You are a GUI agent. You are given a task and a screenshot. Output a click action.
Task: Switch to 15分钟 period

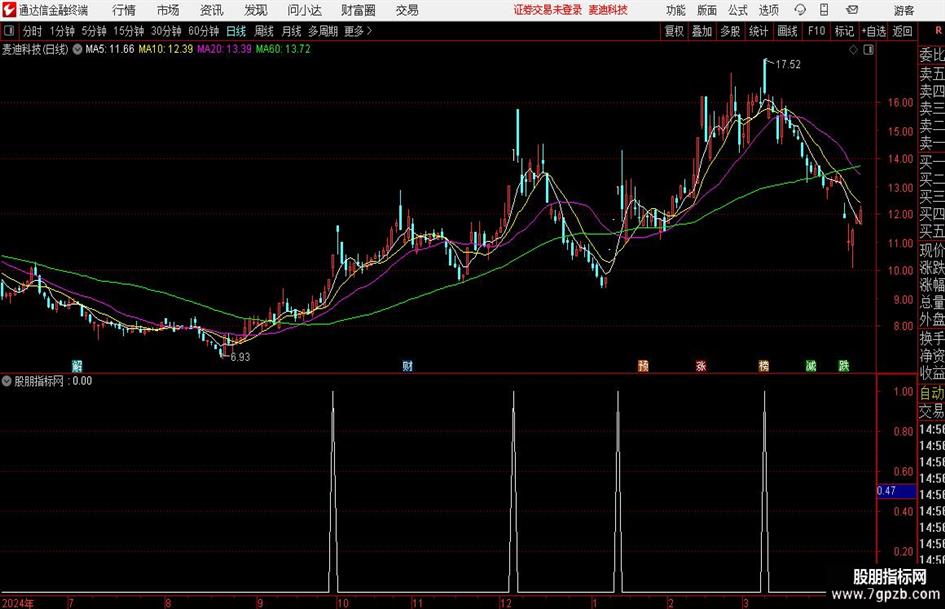pos(129,31)
